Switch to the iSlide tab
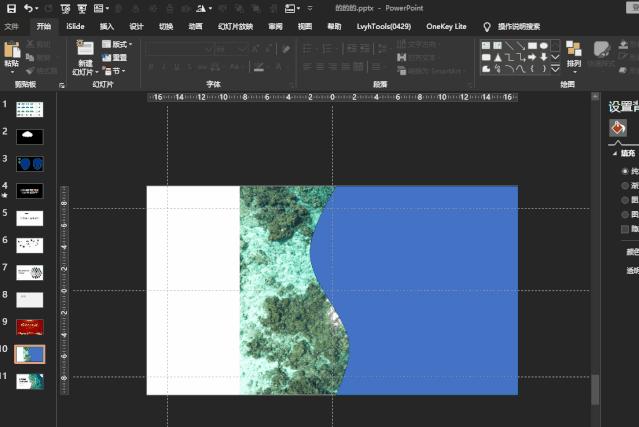This screenshot has height=427, width=639. click(x=75, y=27)
